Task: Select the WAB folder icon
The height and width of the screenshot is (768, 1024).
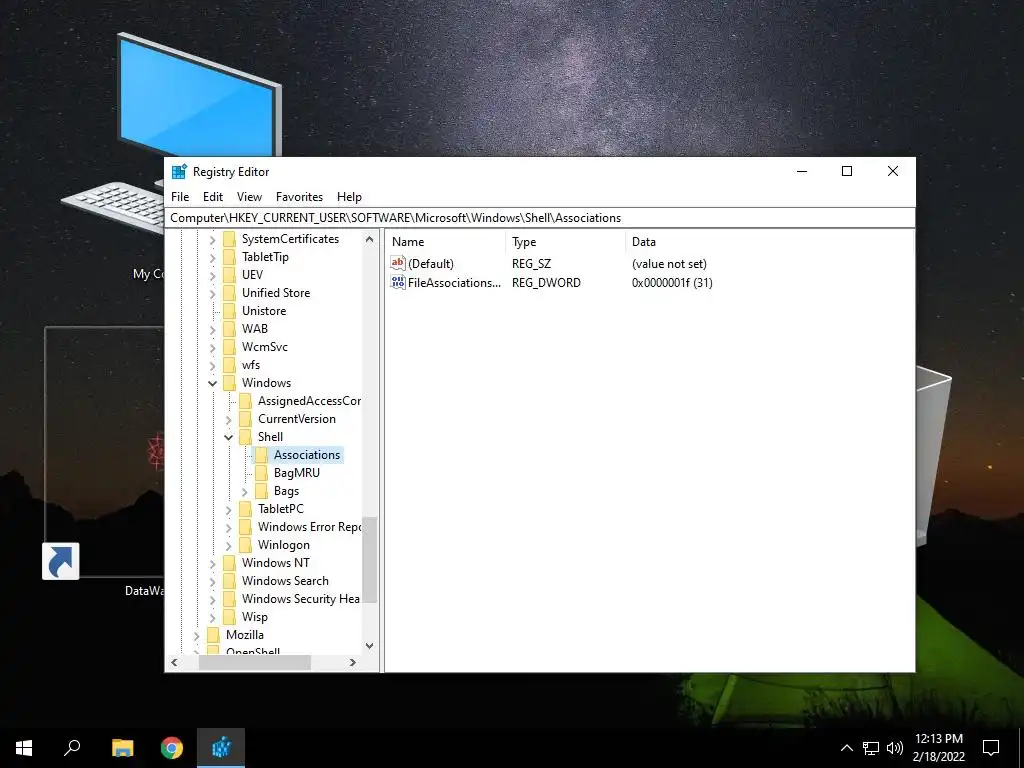Action: click(x=229, y=328)
